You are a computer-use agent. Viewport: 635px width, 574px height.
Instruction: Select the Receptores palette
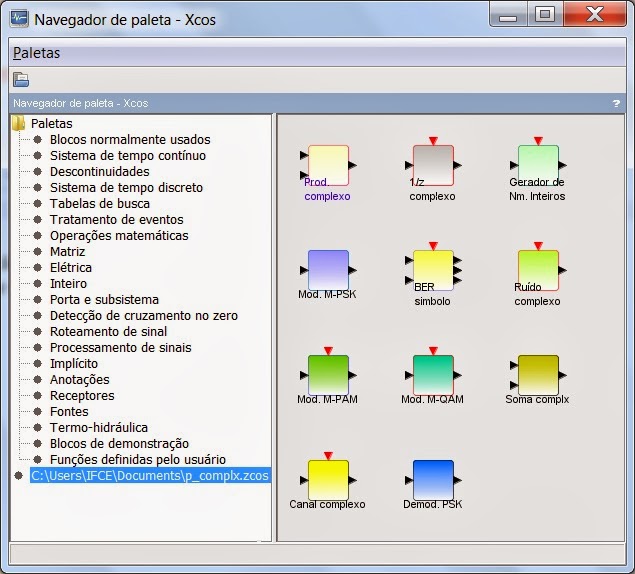pyautogui.click(x=82, y=396)
